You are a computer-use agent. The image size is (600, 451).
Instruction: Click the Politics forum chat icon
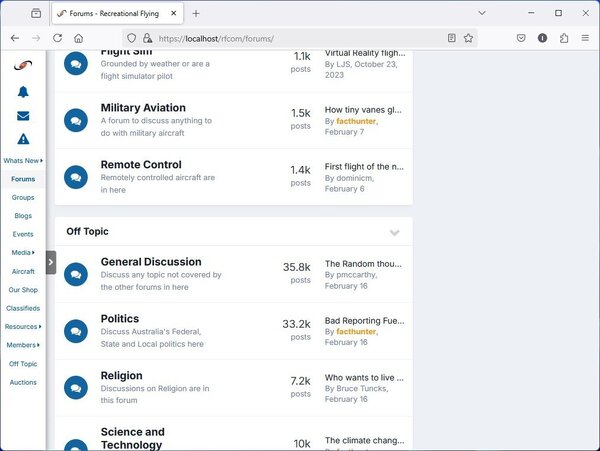click(x=75, y=331)
